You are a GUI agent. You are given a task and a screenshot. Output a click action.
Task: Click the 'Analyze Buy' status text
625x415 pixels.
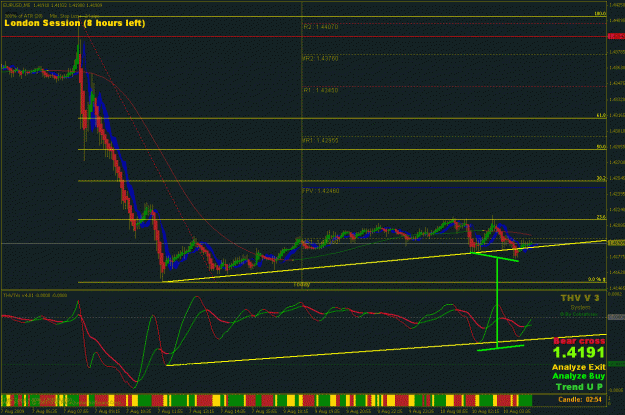[x=579, y=376]
